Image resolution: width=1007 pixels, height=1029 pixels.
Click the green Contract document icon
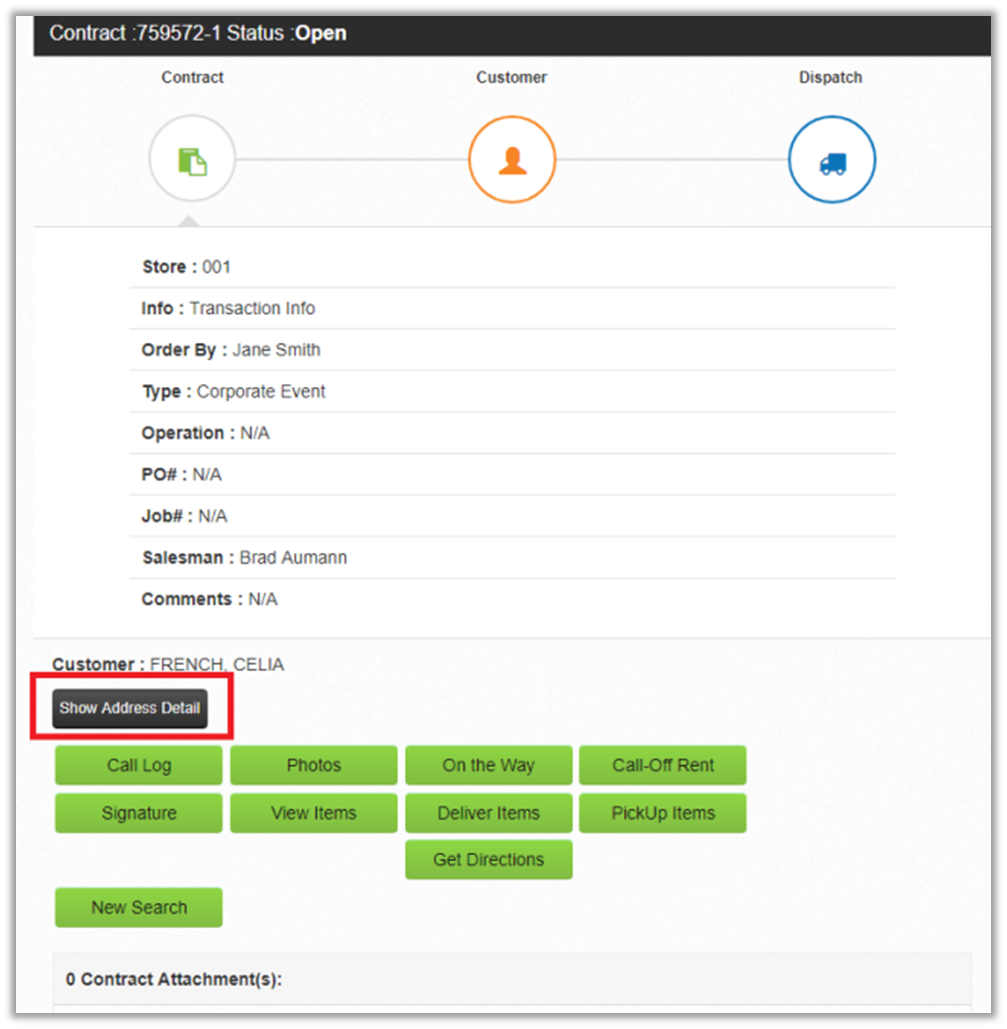pos(192,160)
